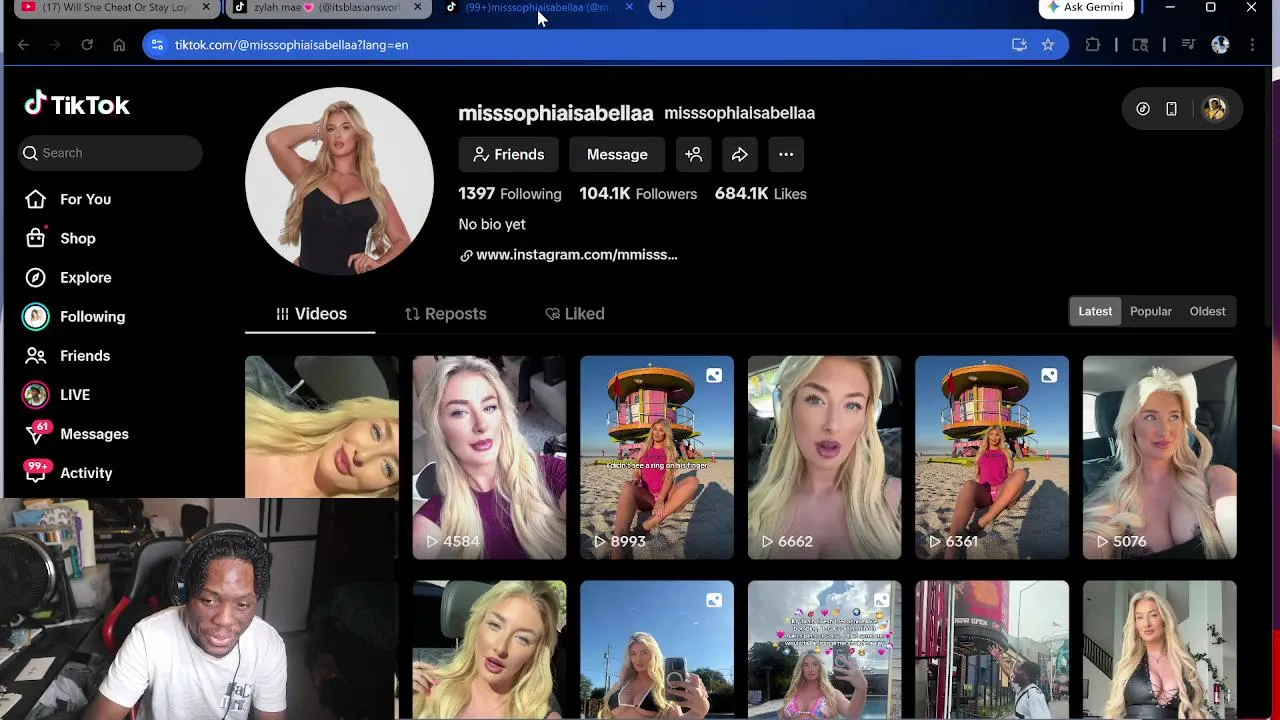Open the three-dot more options menu
This screenshot has height=720, width=1280.
[786, 154]
